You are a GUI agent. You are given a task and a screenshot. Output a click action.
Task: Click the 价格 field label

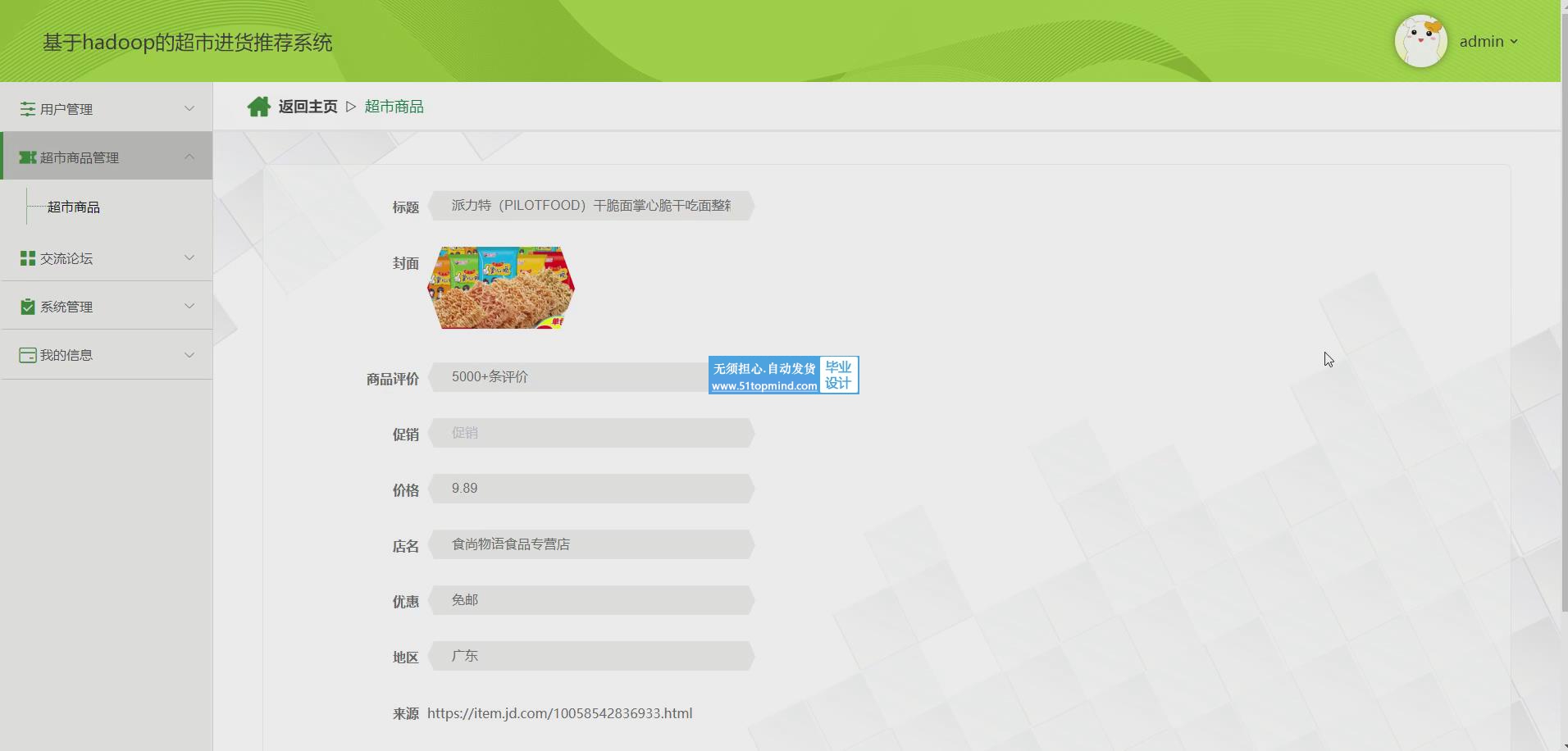click(406, 490)
